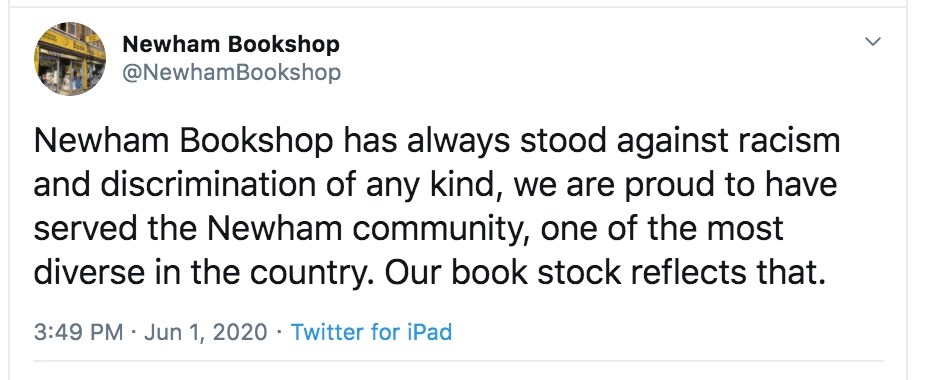Click the divider line below the timestamp
Viewport: 936px width, 380px height.
(x=458, y=360)
